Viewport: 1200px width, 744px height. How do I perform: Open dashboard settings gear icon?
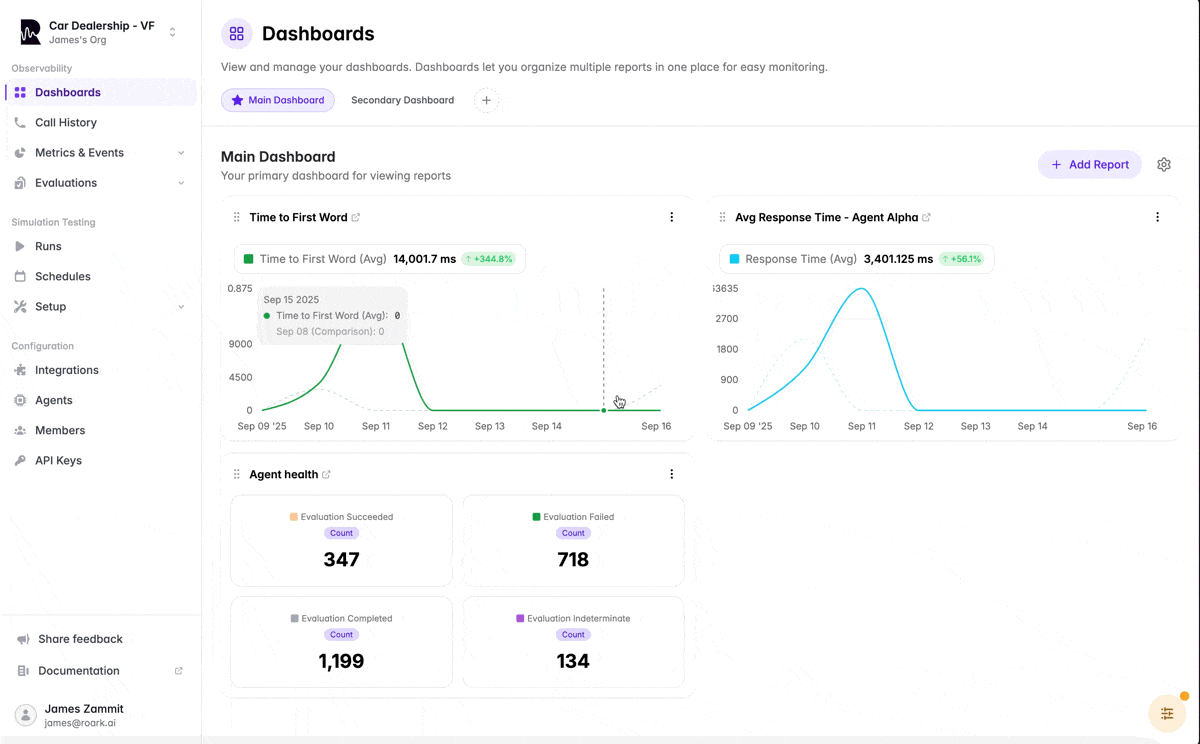1164,165
